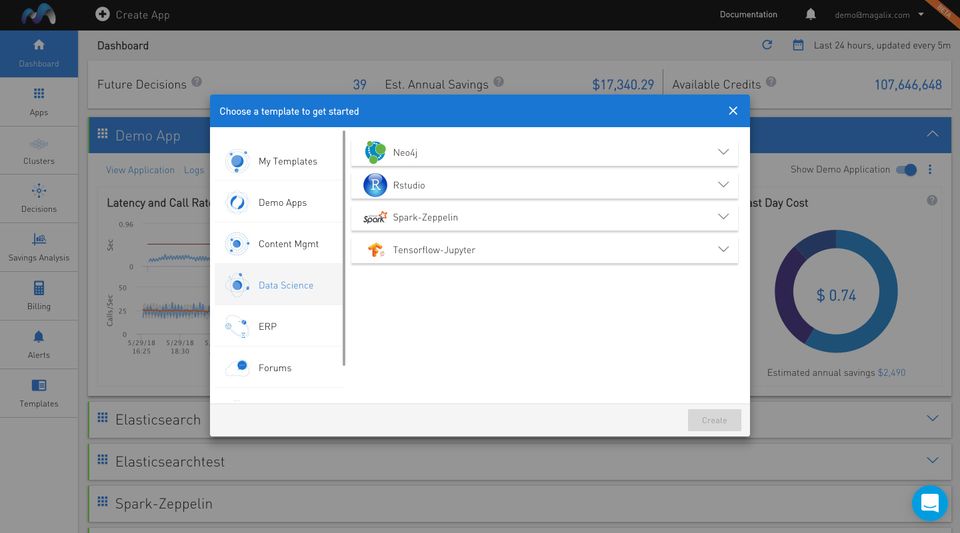Click the Last Day Cost donut chart
This screenshot has width=960, height=533.
pos(836,291)
